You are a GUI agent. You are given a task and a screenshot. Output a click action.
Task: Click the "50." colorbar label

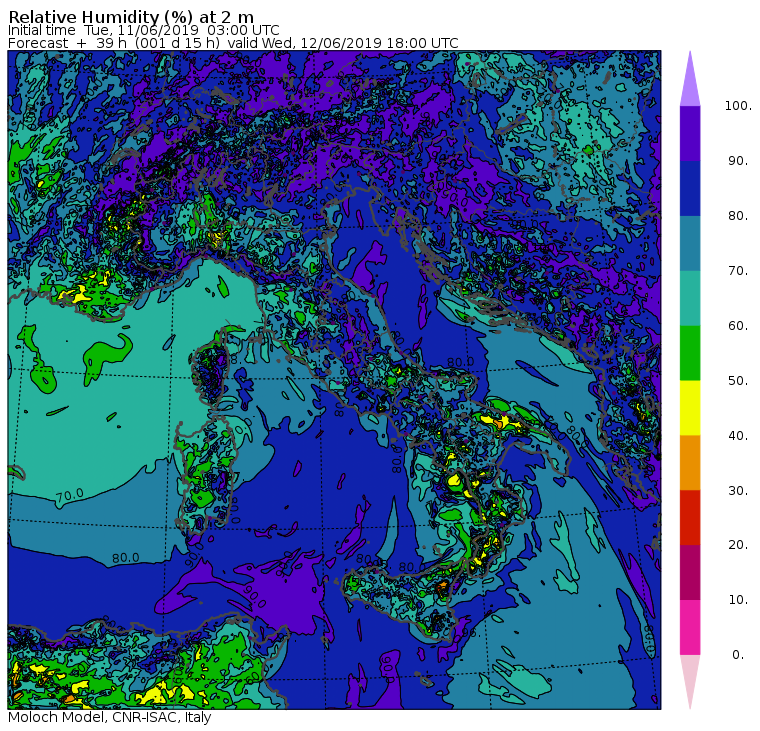738,381
